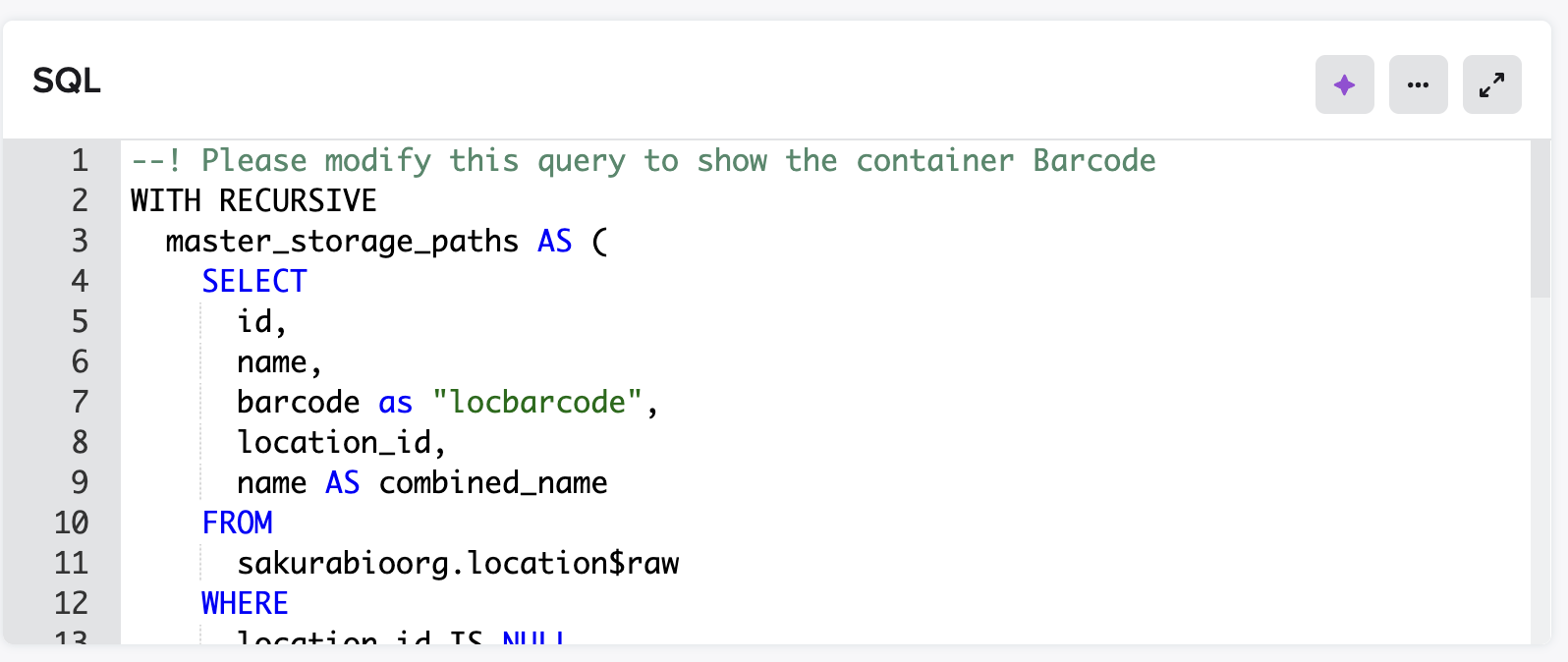Click the WHERE keyword on line 12

point(245,604)
